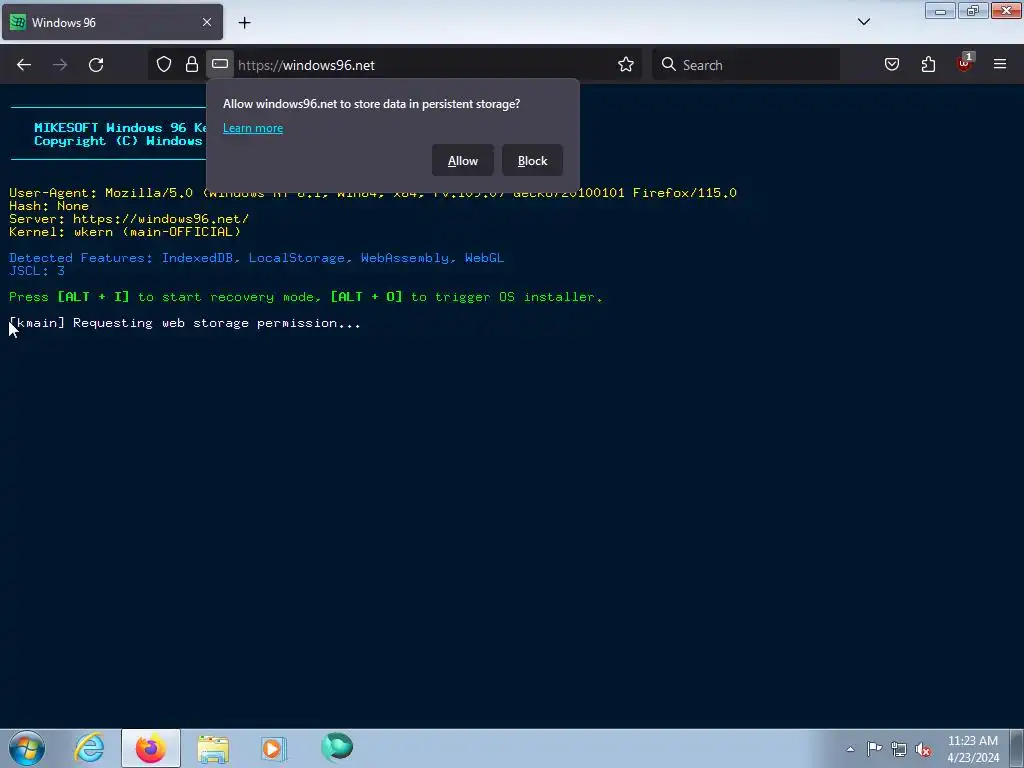Image resolution: width=1024 pixels, height=768 pixels.
Task: Click the '[ALT + O]' OS installer hint
Action: click(366, 297)
